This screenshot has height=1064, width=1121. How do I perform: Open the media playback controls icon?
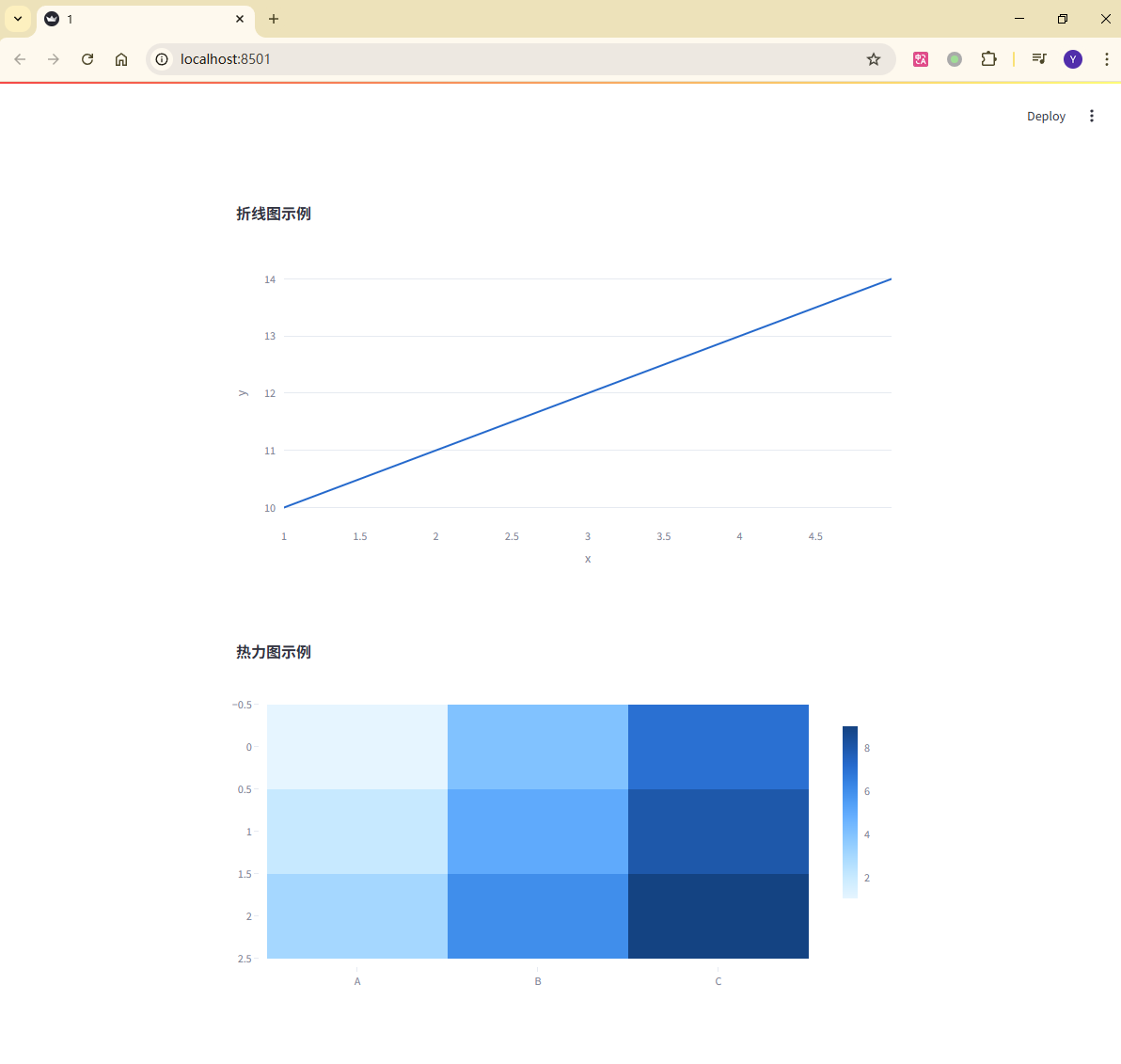(1038, 58)
